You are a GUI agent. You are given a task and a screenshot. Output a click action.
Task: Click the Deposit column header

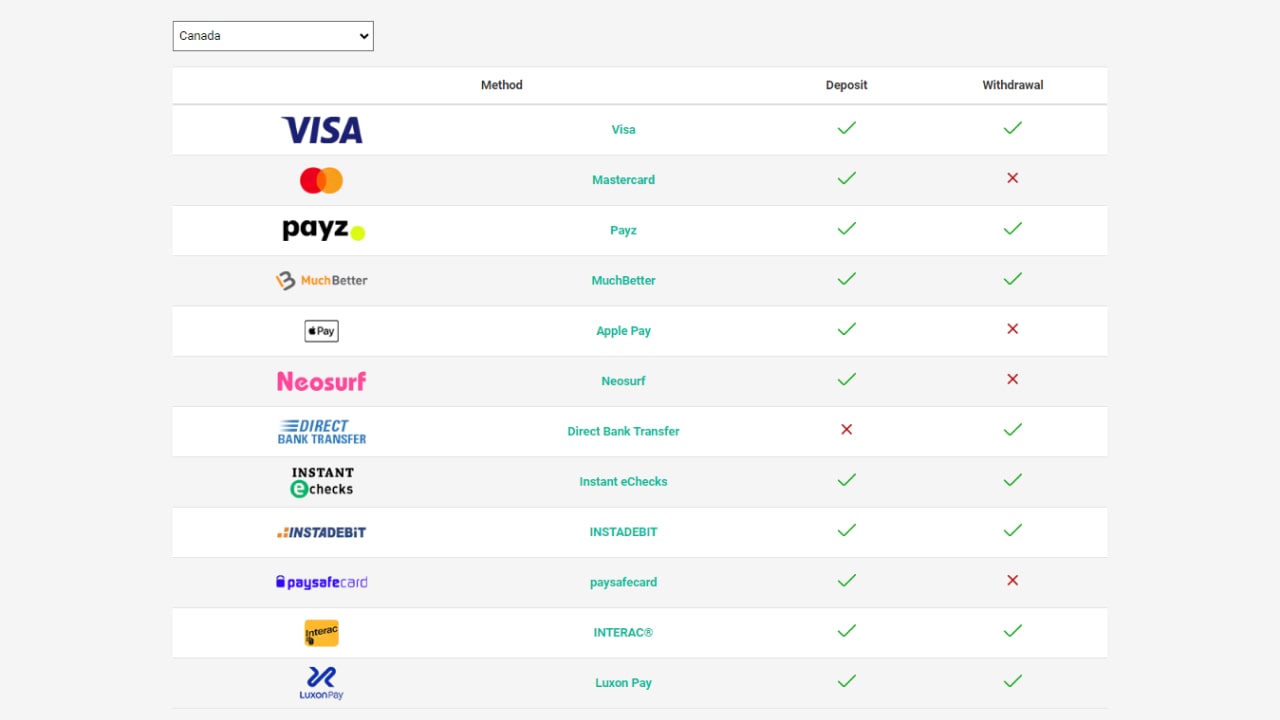tap(846, 85)
